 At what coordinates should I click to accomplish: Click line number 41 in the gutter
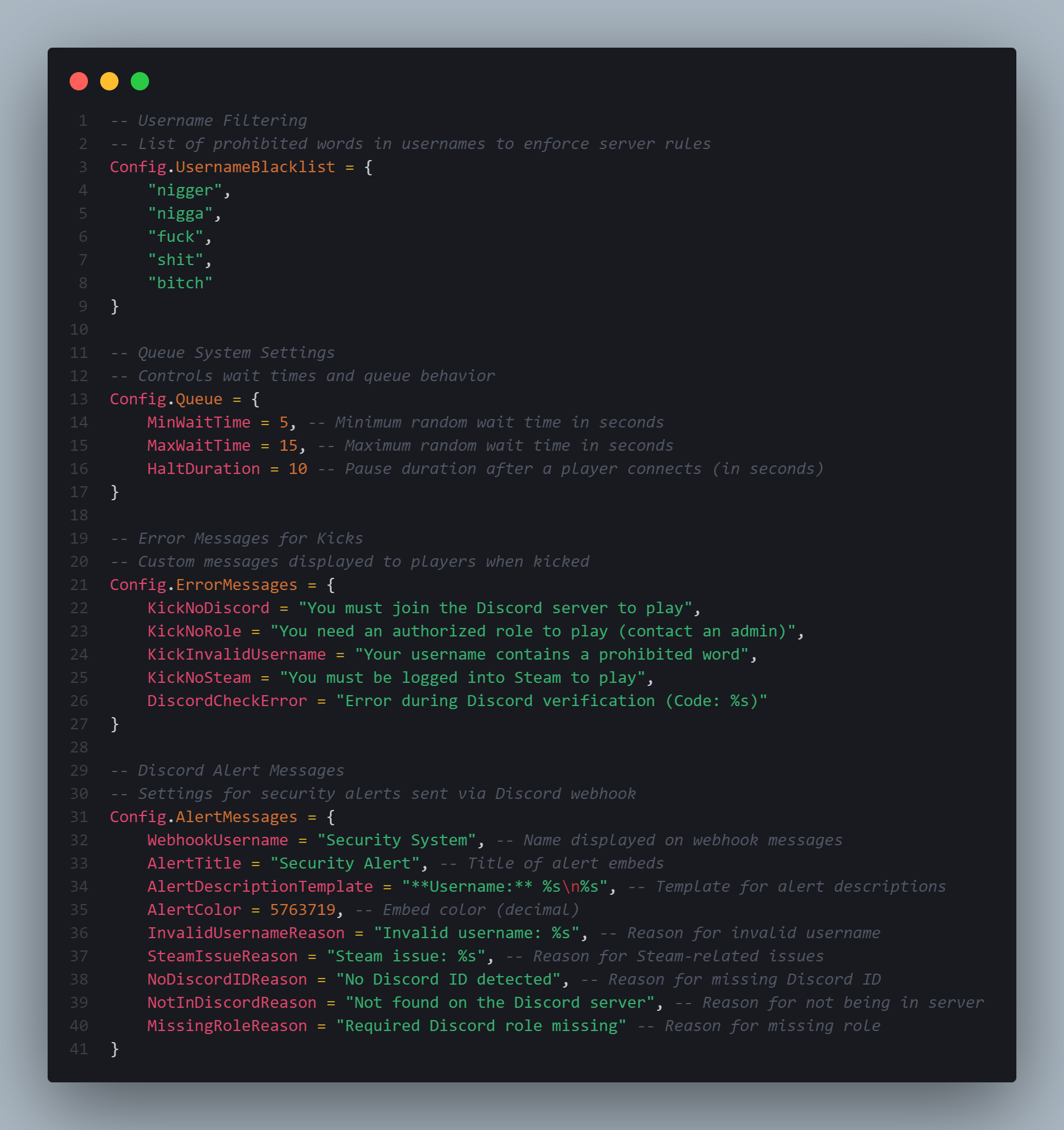(x=79, y=1049)
